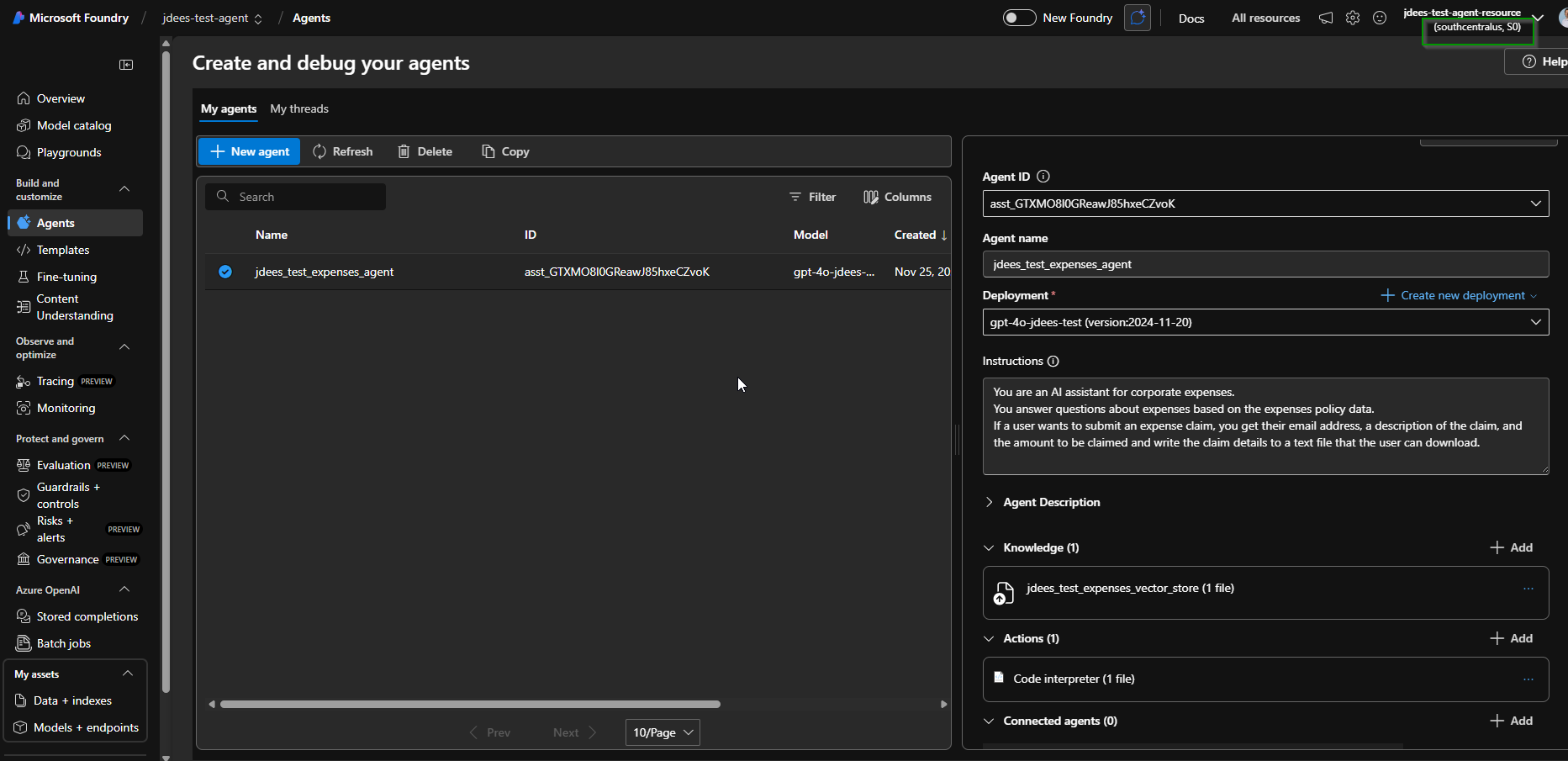Click the blue refresh icon in header
Image resolution: width=1568 pixels, height=761 pixels.
pyautogui.click(x=1138, y=18)
